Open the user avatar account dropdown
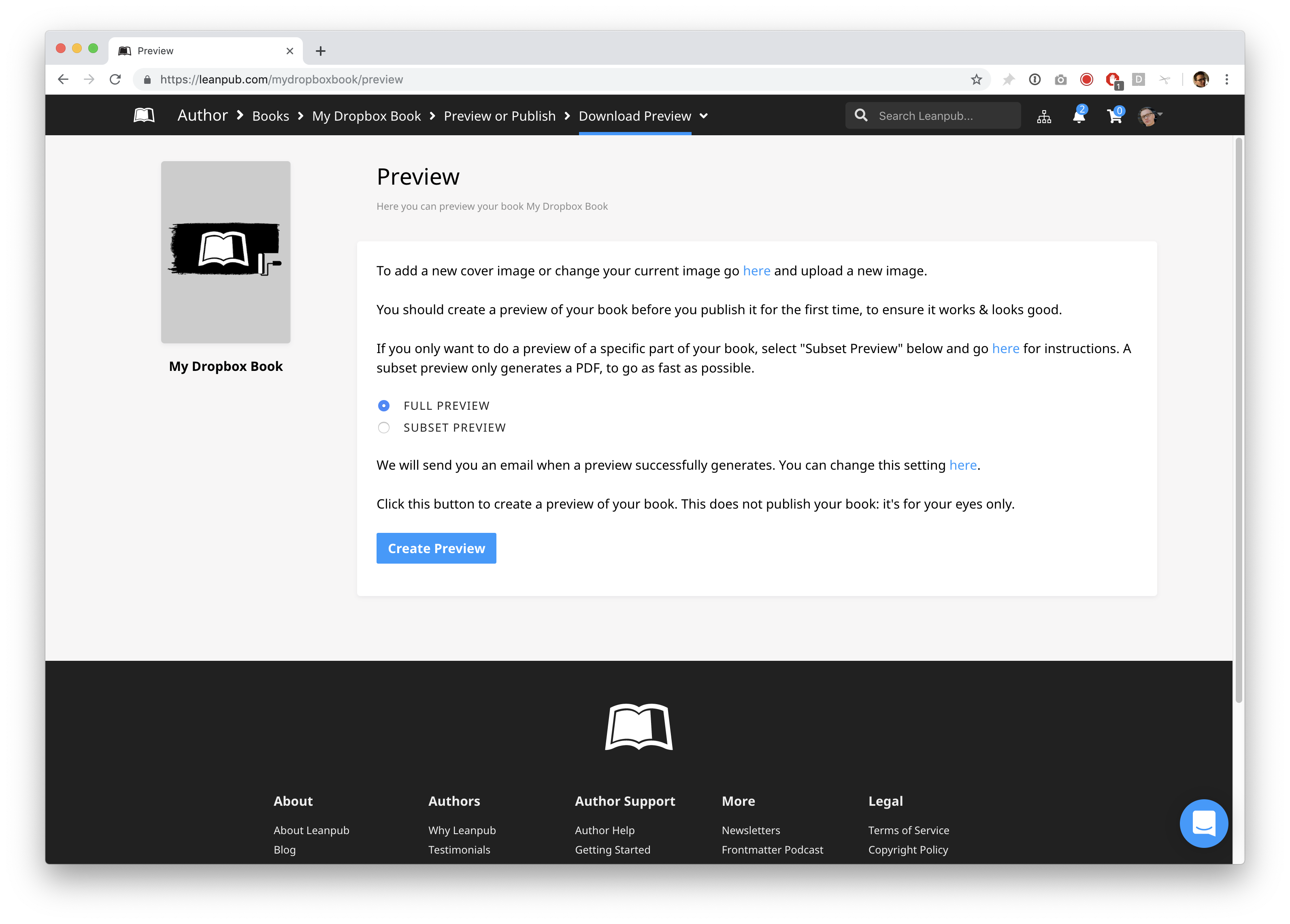 click(1150, 116)
